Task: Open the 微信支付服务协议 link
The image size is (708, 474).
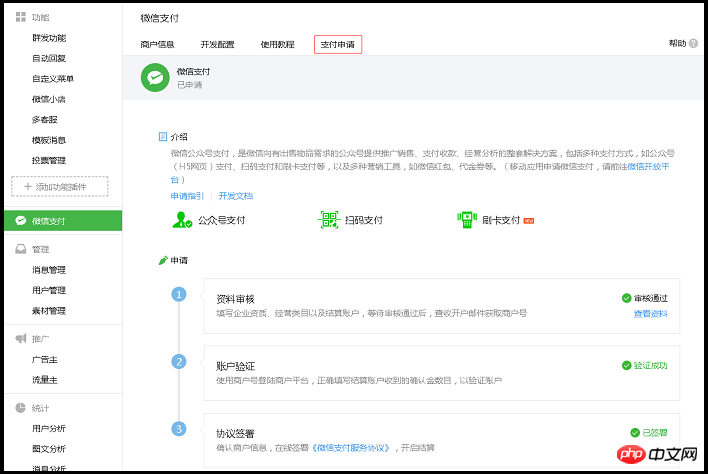Action: [351, 448]
